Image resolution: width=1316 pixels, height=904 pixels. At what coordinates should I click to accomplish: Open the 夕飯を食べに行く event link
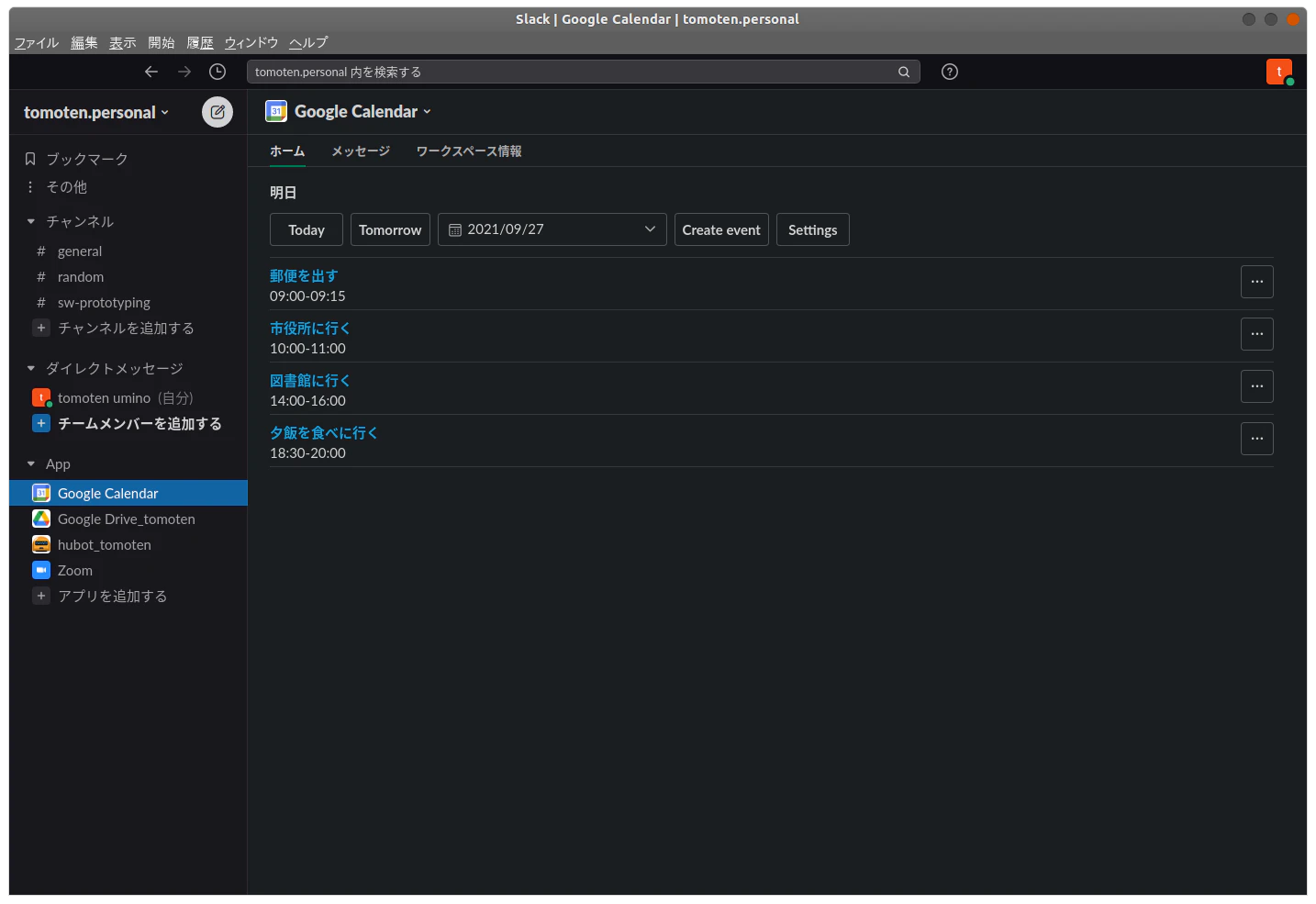pos(324,432)
